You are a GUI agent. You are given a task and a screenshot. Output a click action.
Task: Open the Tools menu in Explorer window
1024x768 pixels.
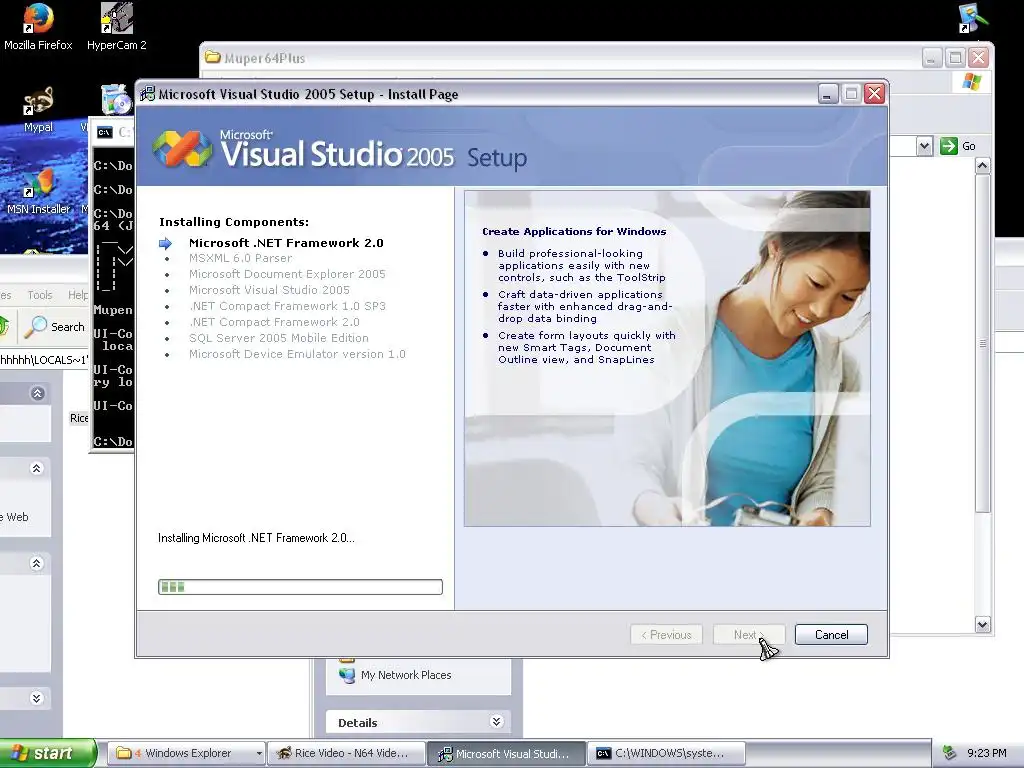(40, 295)
